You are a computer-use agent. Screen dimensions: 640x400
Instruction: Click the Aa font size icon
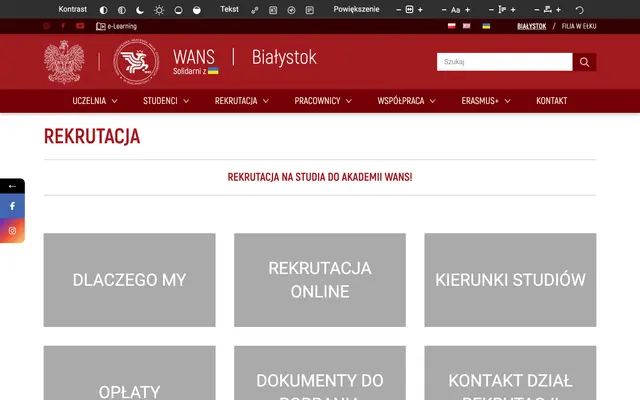click(x=456, y=10)
